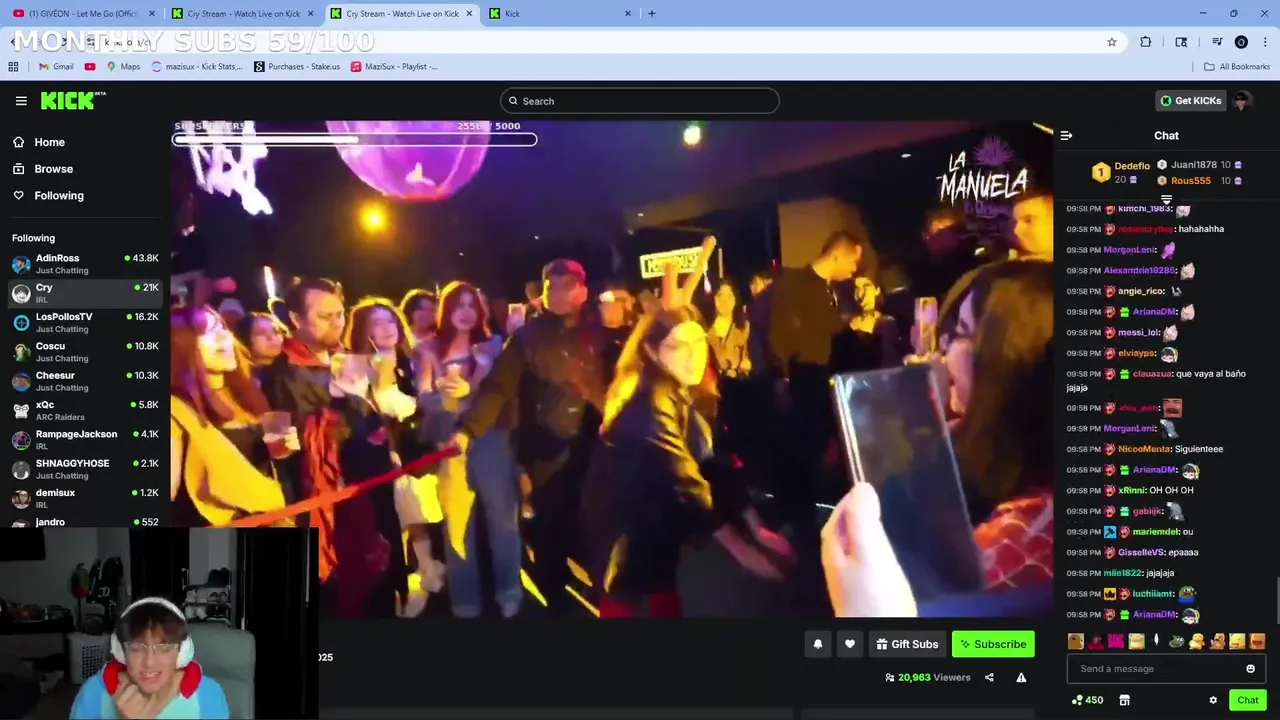Click the pink text emote in the quick emotes
This screenshot has width=1280, height=720.
pos(1116,641)
